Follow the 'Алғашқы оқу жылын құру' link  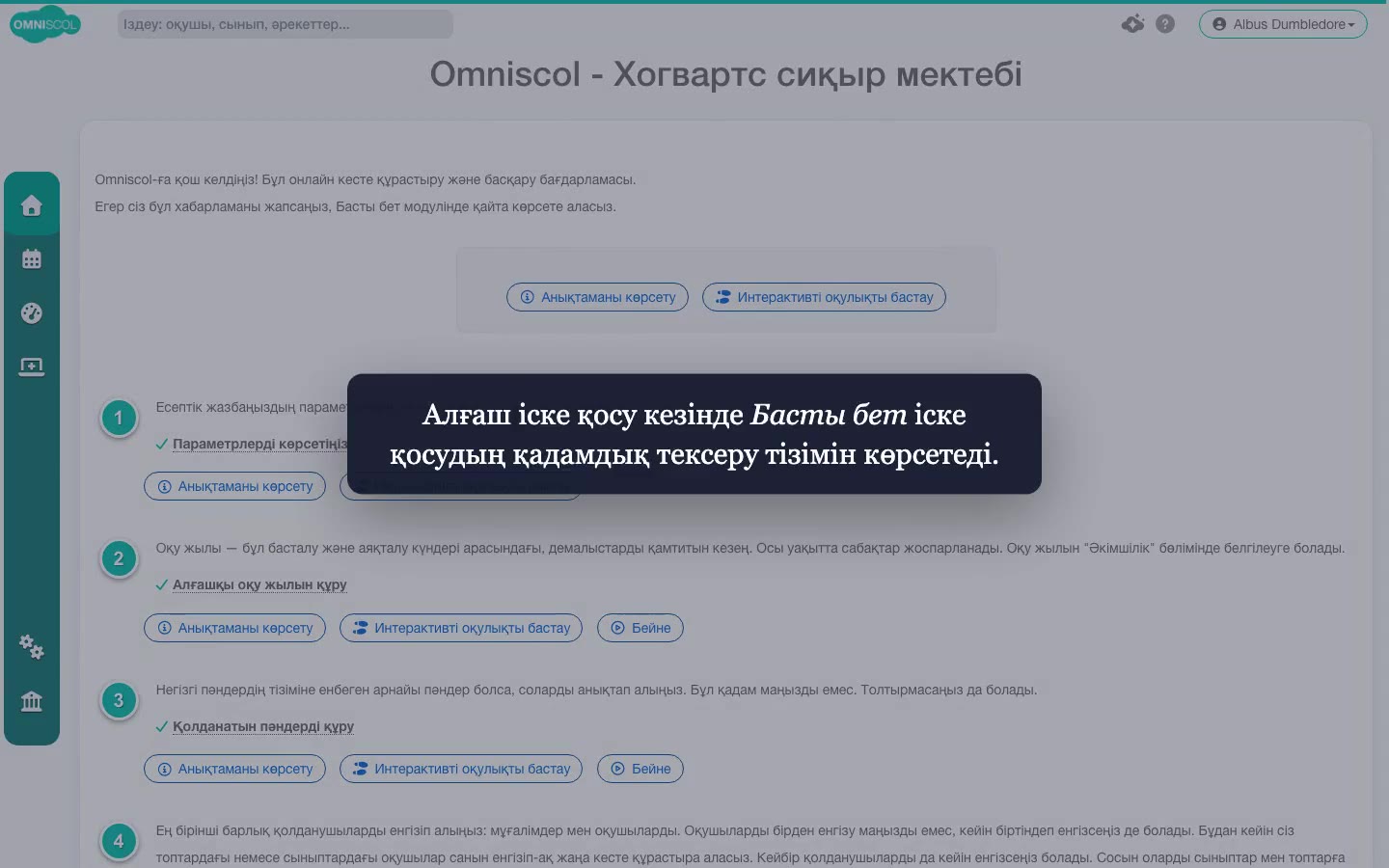[259, 584]
